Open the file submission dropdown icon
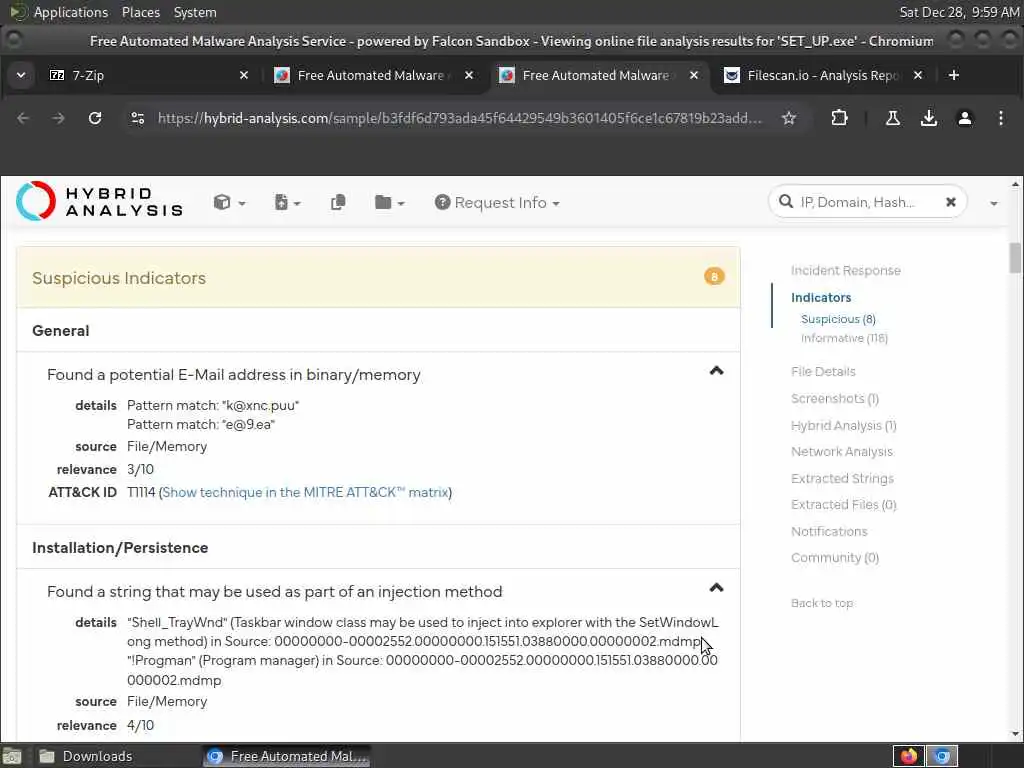This screenshot has height=768, width=1024. coord(287,202)
